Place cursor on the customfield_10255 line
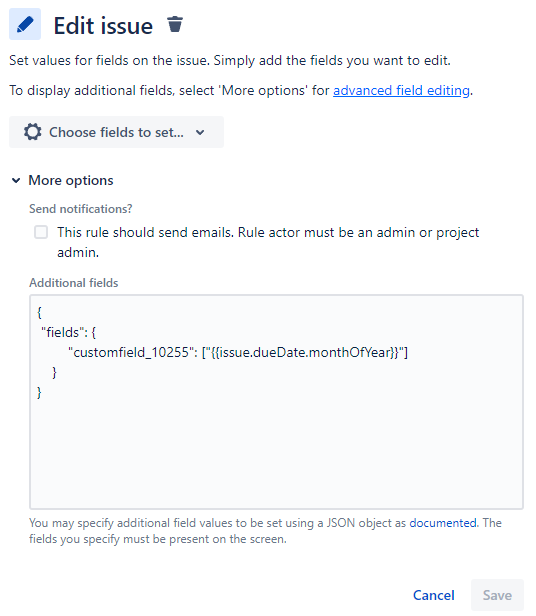The width and height of the screenshot is (536, 616). pos(238,352)
